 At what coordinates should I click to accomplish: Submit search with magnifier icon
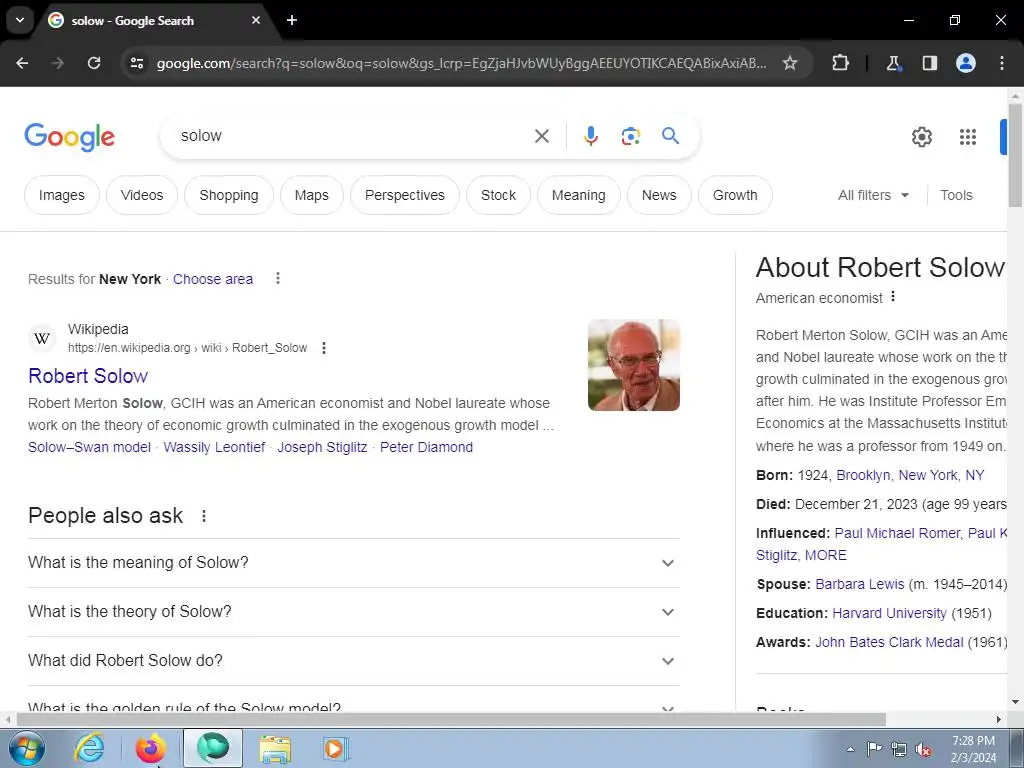coord(671,136)
